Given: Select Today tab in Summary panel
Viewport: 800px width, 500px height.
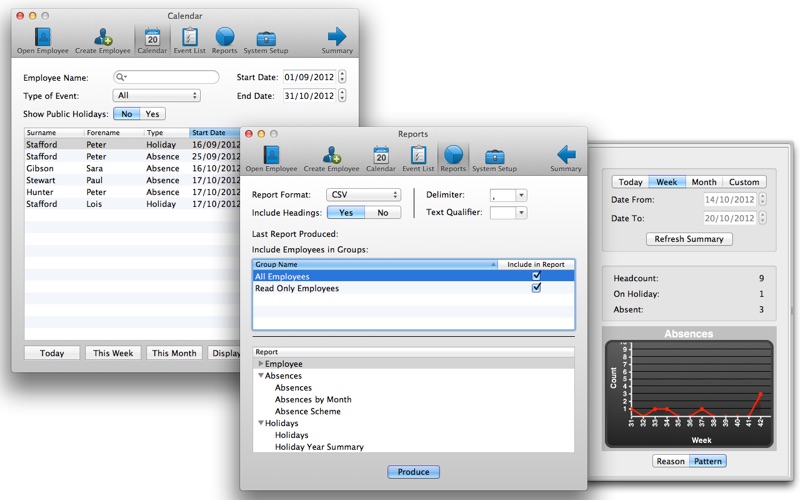Looking at the screenshot, I should [630, 182].
